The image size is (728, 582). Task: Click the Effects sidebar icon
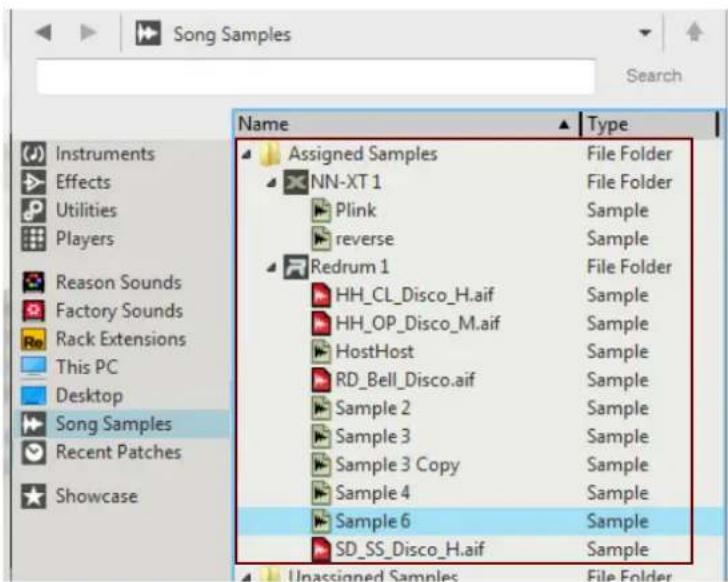33,182
